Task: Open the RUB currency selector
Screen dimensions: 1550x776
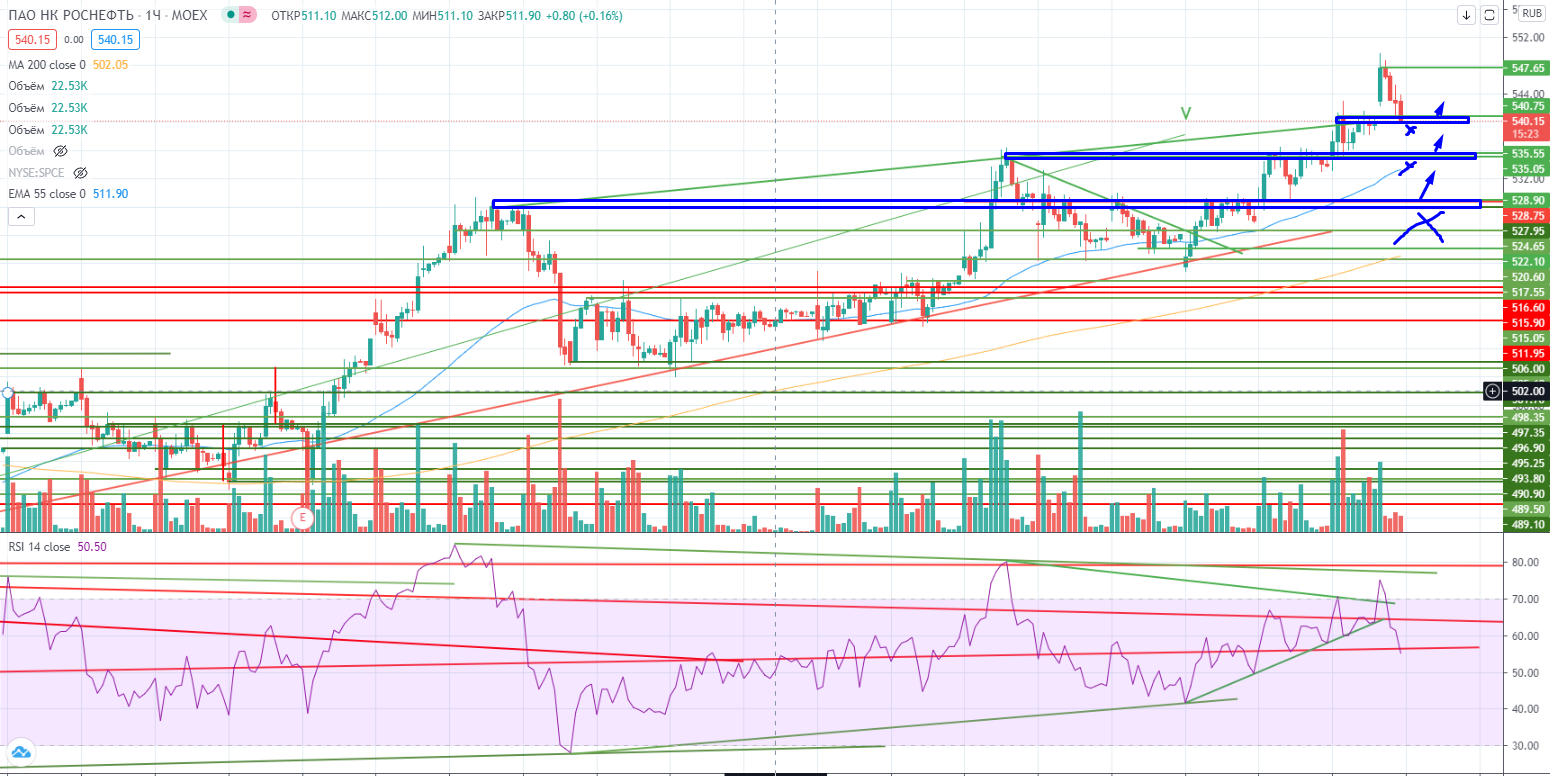Action: click(x=1532, y=14)
